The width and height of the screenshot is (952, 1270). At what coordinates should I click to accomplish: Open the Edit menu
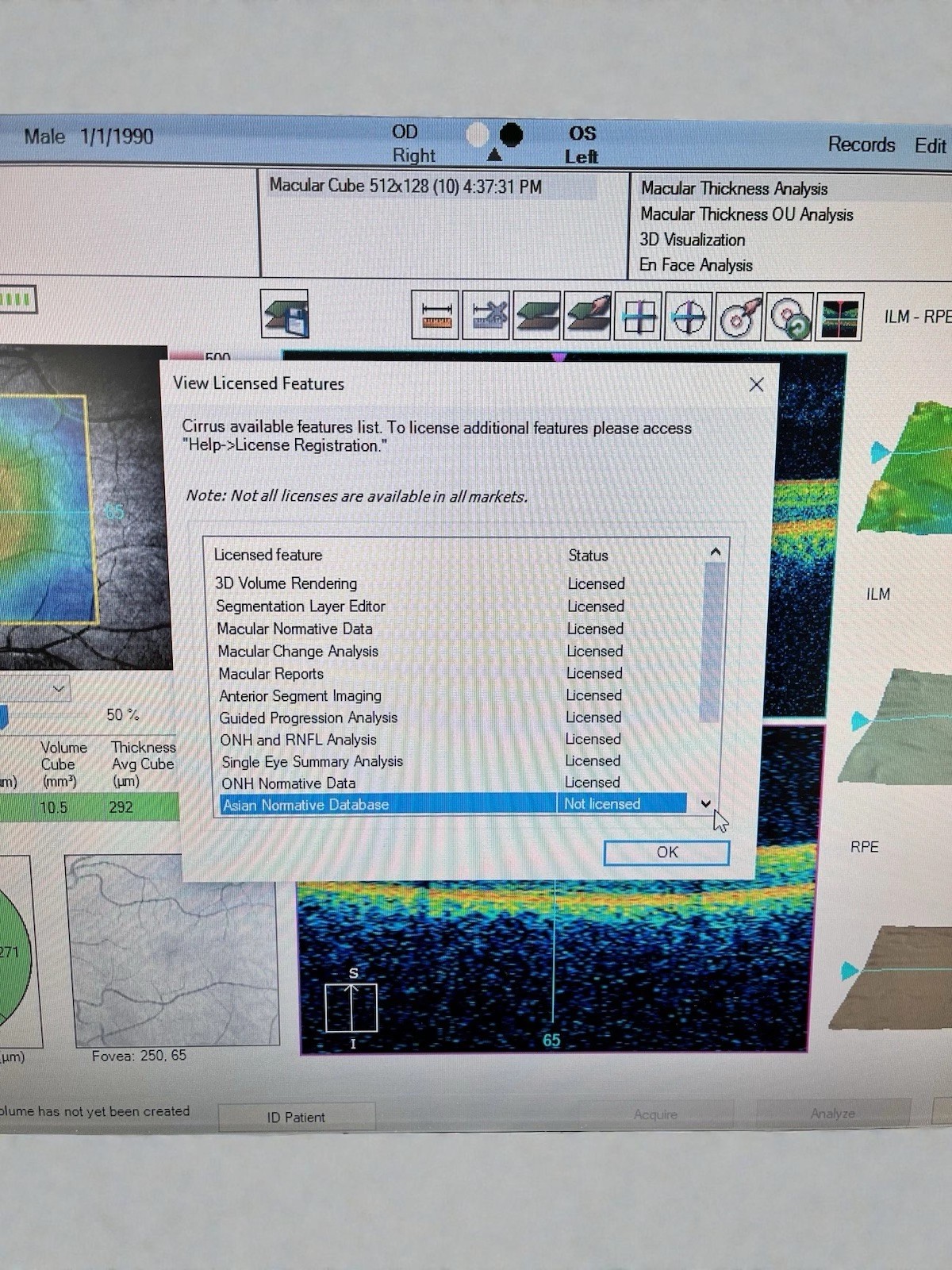(930, 146)
